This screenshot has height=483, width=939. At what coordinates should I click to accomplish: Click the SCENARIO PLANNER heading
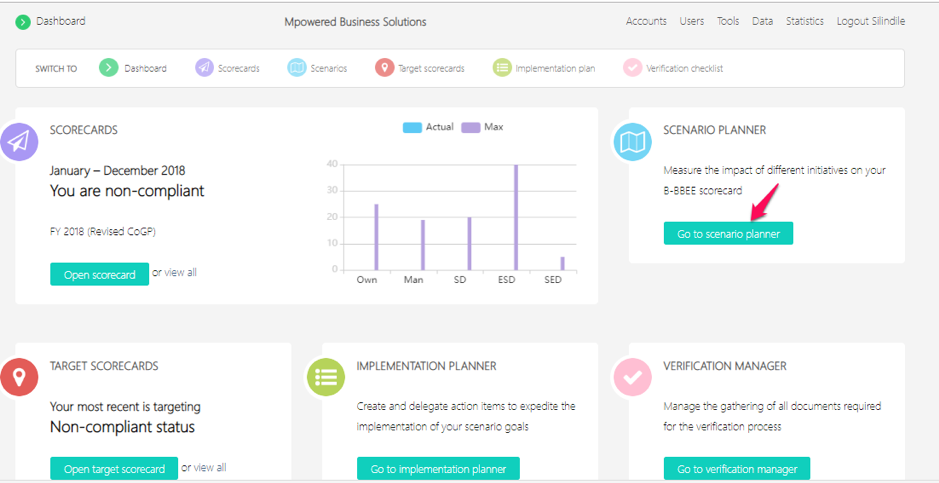(714, 130)
